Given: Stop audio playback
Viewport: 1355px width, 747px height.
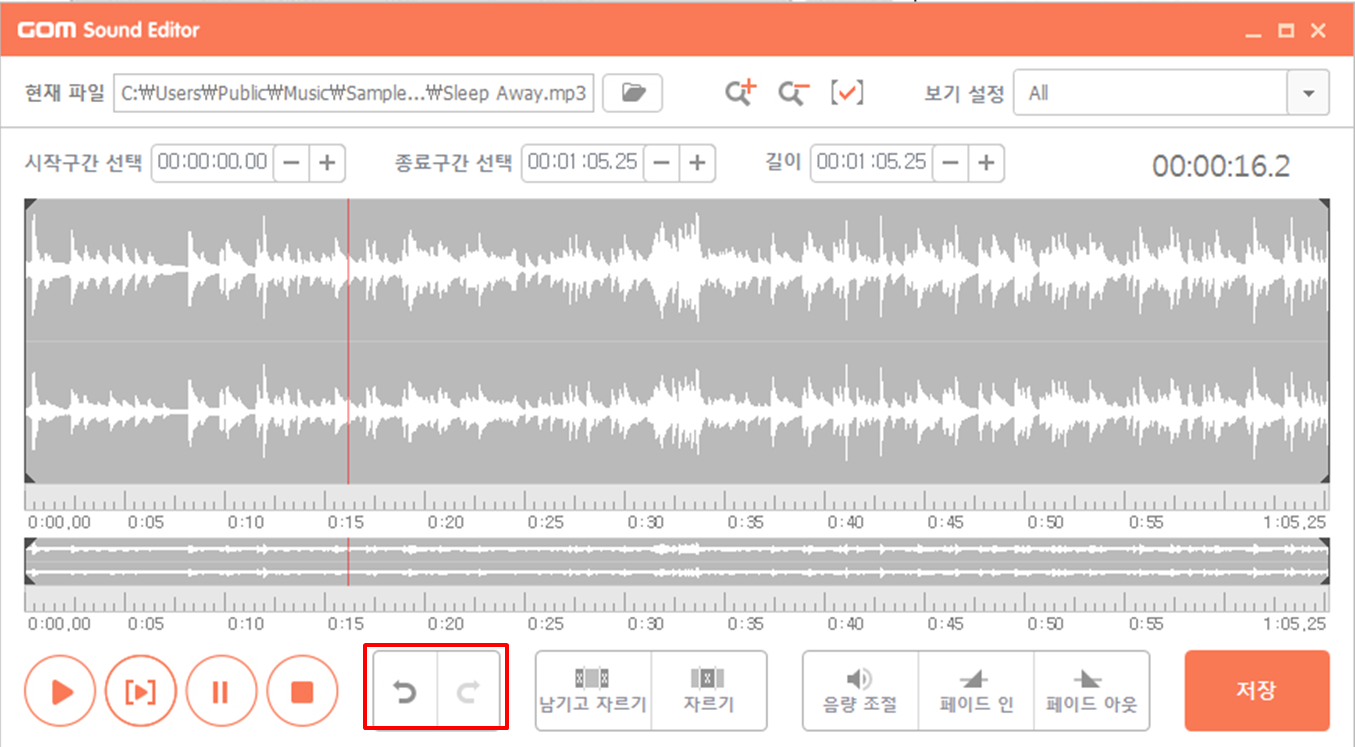Looking at the screenshot, I should point(302,690).
